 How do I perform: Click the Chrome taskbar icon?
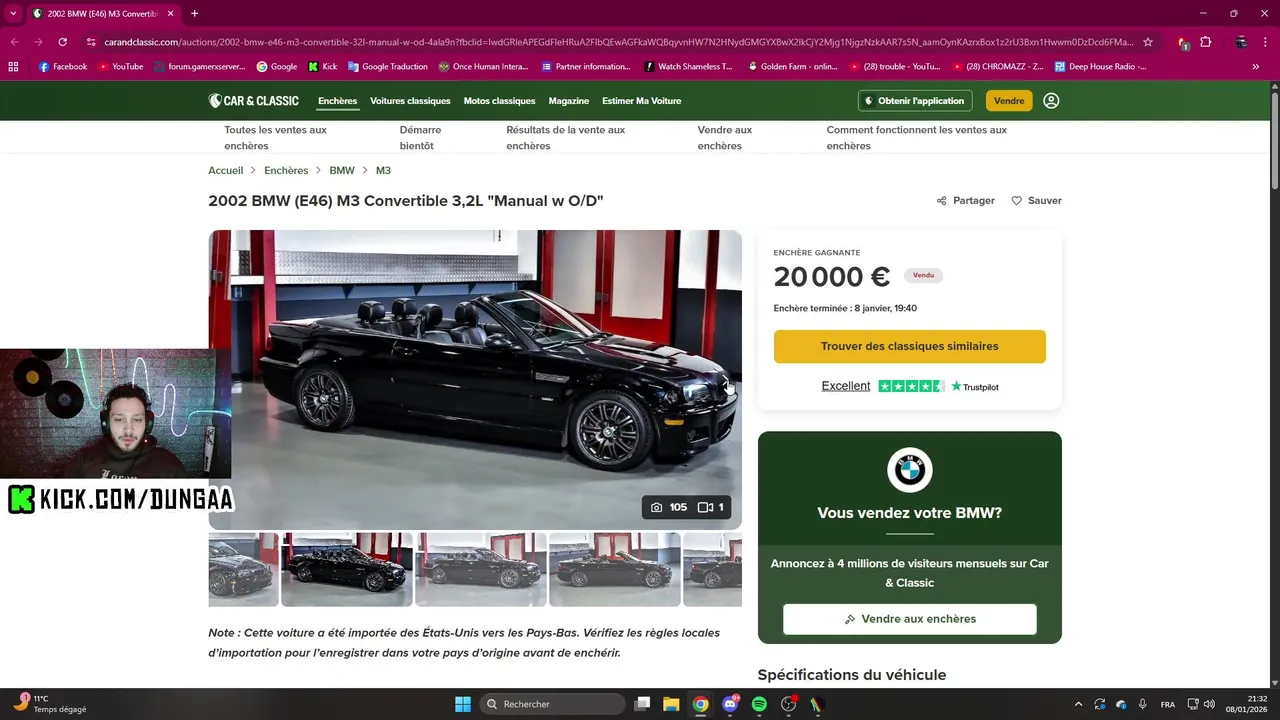(x=701, y=704)
